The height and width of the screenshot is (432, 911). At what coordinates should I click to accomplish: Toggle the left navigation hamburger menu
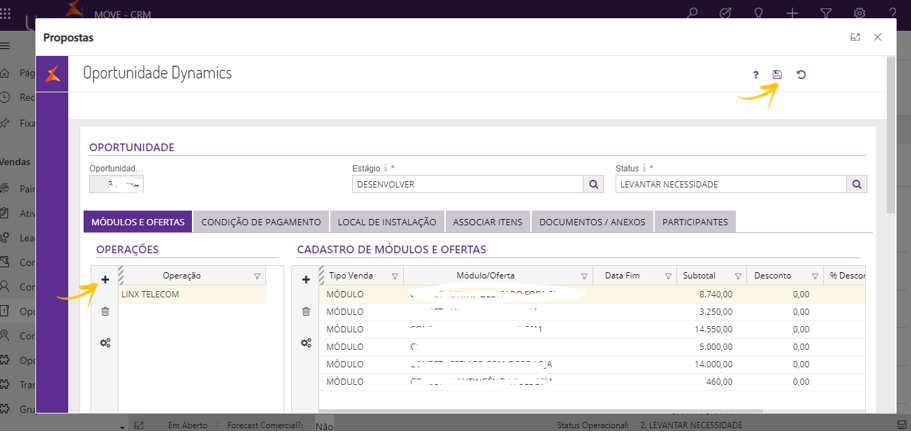coord(5,45)
